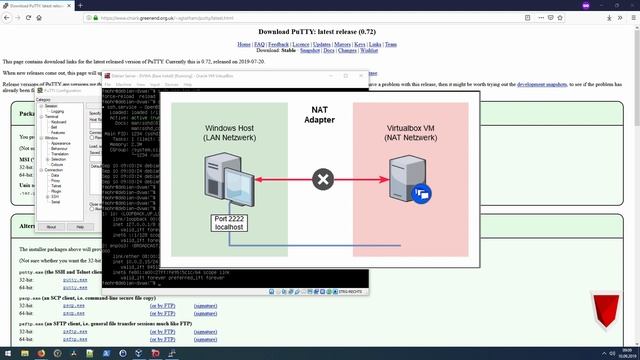640x360 pixels.
Task: Open the Input menu in VirtualBox window
Action: [x=155, y=84]
